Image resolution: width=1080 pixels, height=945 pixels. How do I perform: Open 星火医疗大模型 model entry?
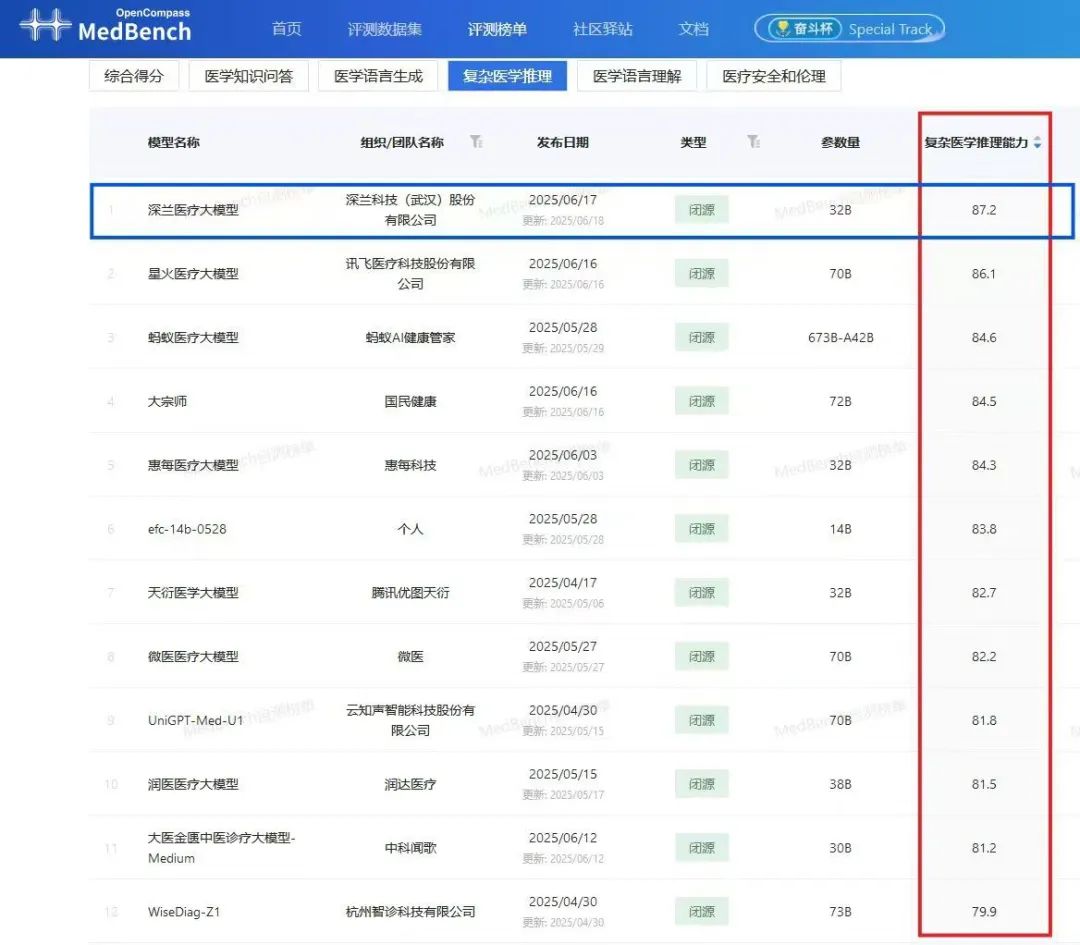coord(193,273)
